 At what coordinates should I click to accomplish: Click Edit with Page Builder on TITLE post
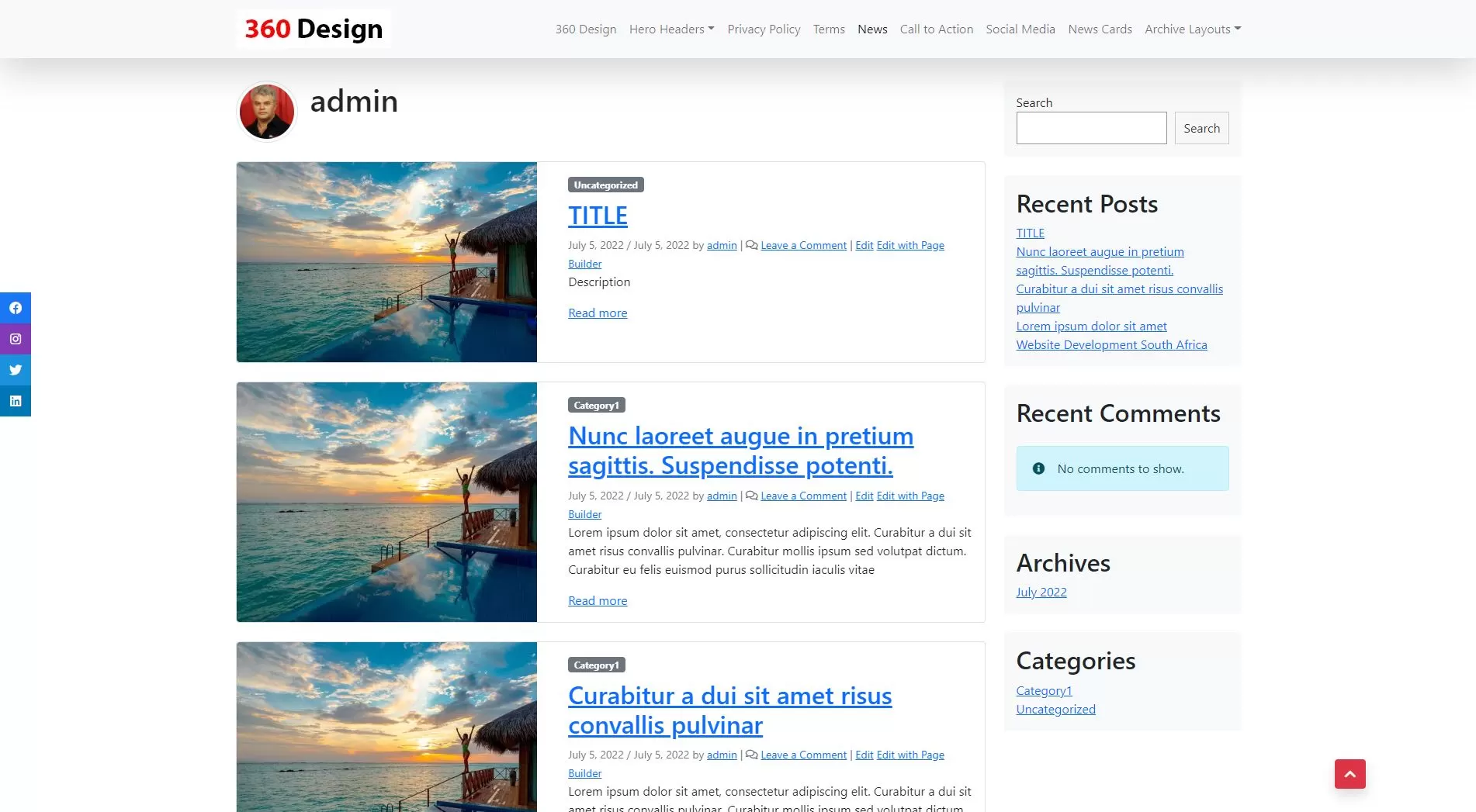pyautogui.click(x=910, y=245)
